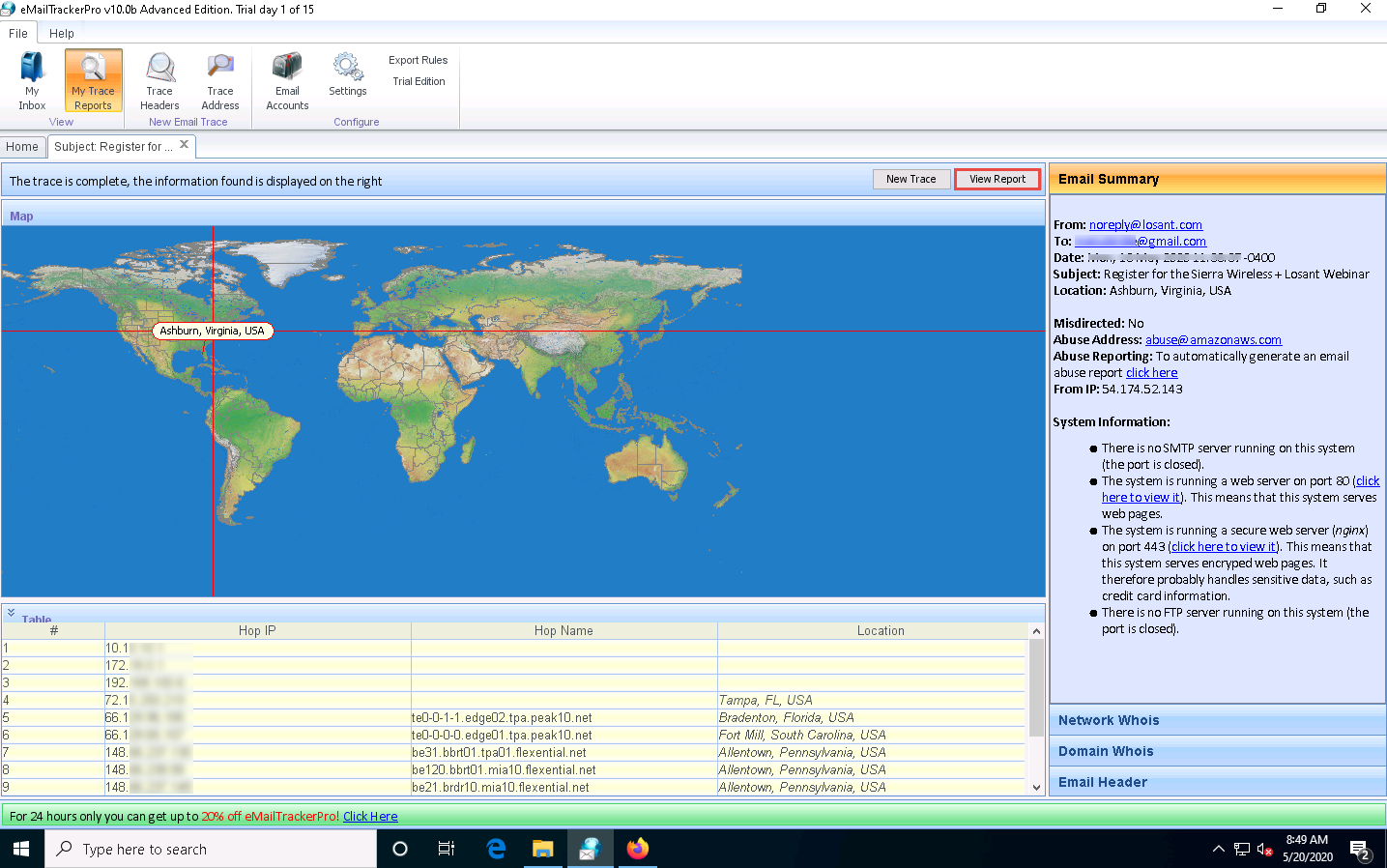Switch to the Home tab
The image size is (1387, 868).
(x=22, y=147)
